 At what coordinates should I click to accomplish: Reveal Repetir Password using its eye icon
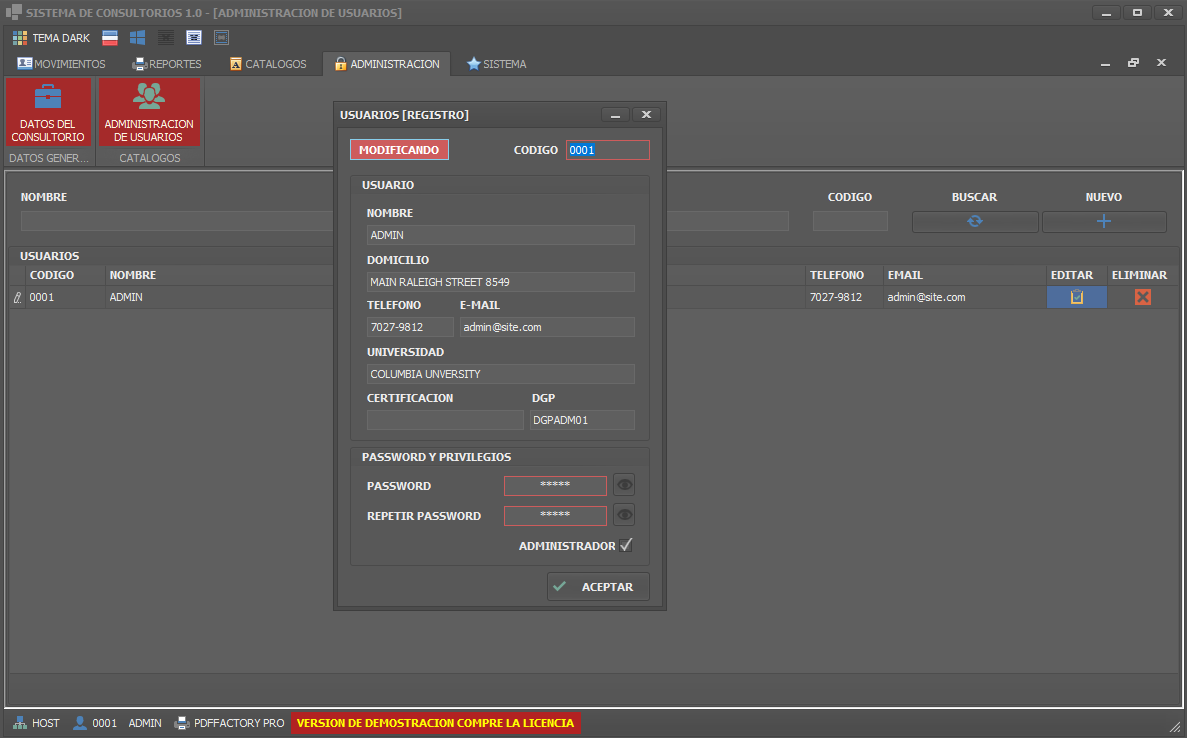tap(624, 516)
